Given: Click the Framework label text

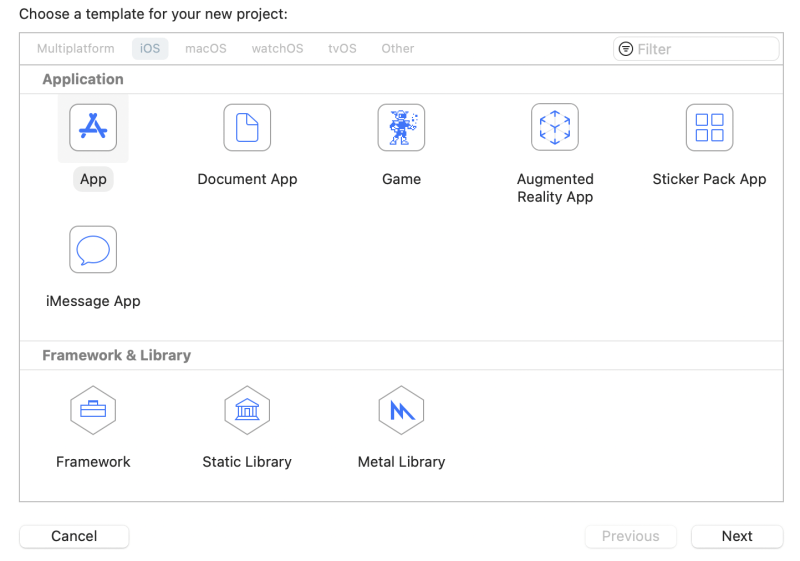Looking at the screenshot, I should [x=93, y=462].
